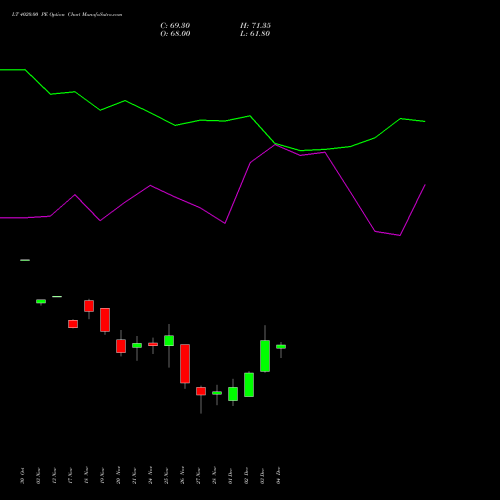Viewport: 500px width, 500px height.
Task: Select the 01 Dec date label
Action: (230, 476)
